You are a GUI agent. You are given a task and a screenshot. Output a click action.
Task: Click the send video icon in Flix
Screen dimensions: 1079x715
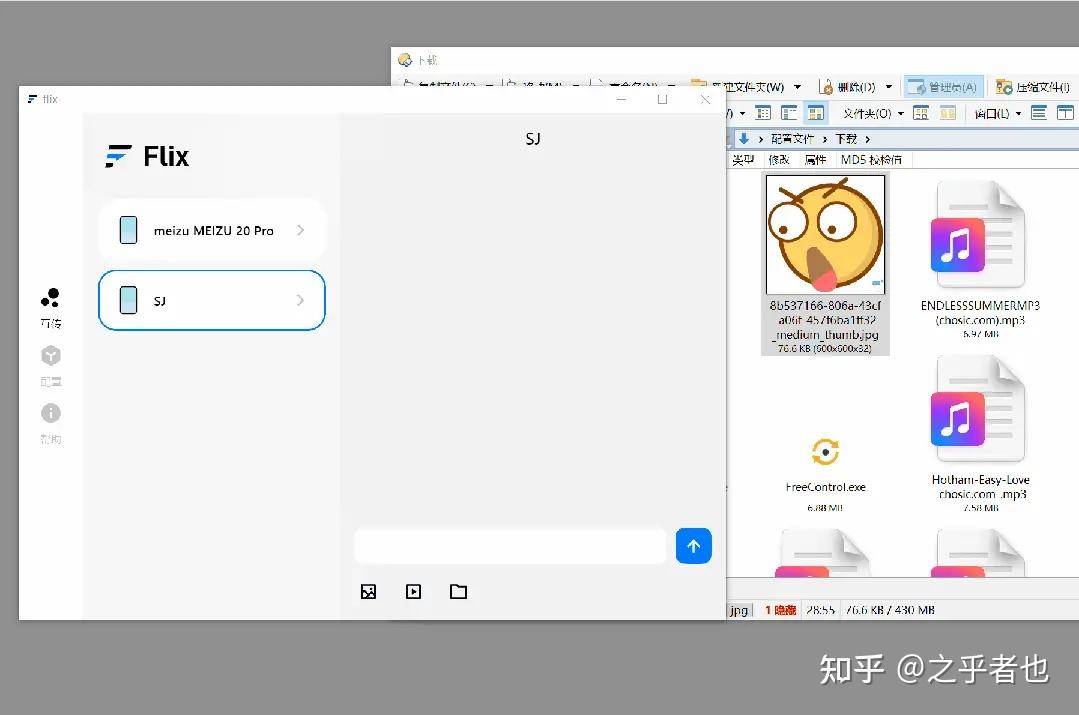coord(414,592)
